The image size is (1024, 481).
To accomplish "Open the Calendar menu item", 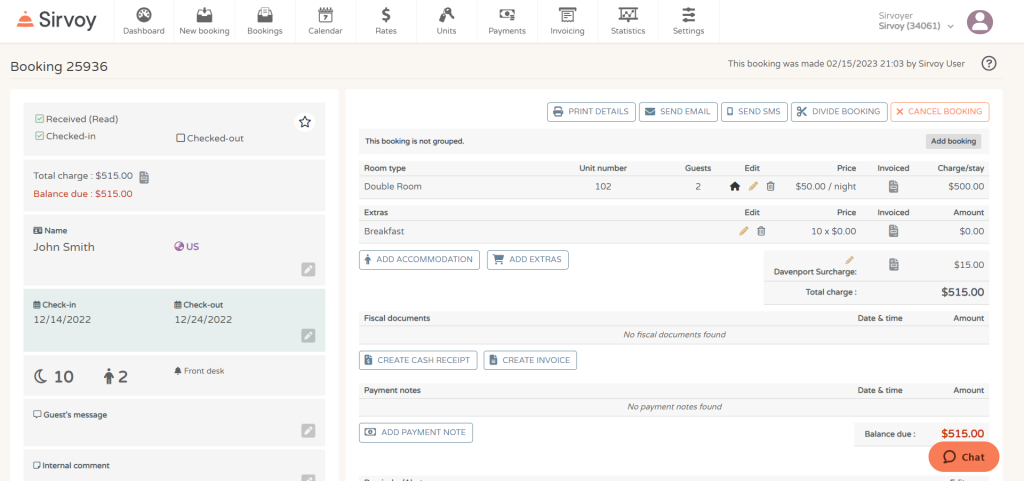I will tap(325, 22).
